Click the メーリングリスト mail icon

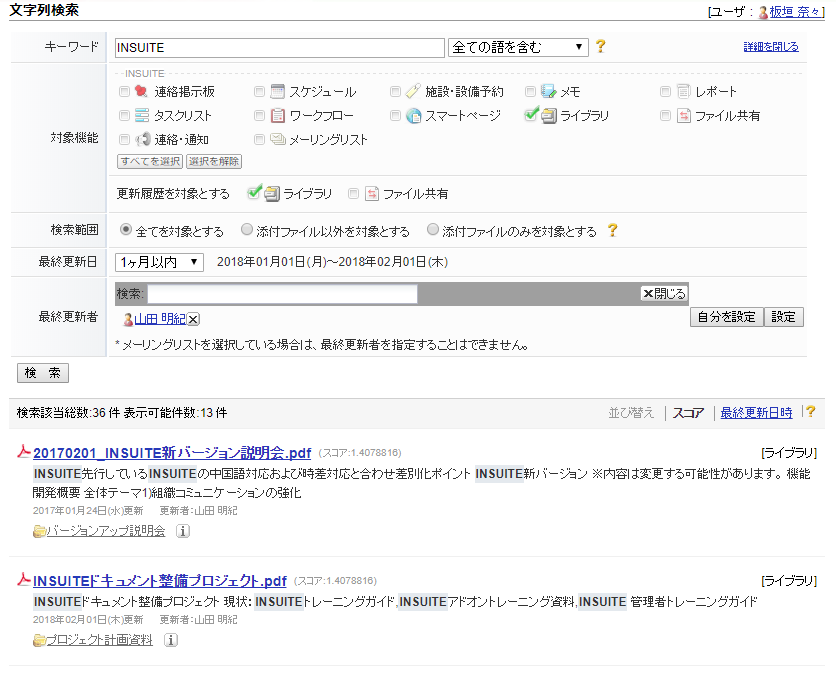[278, 140]
